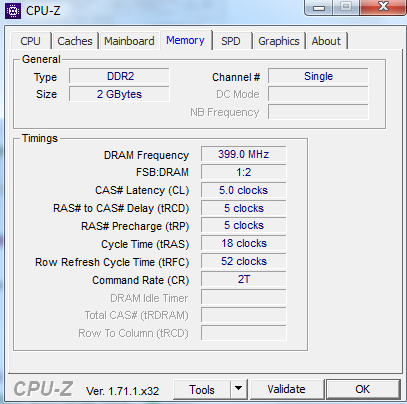This screenshot has width=407, height=404.
Task: Select the Memory tab
Action: 185,40
